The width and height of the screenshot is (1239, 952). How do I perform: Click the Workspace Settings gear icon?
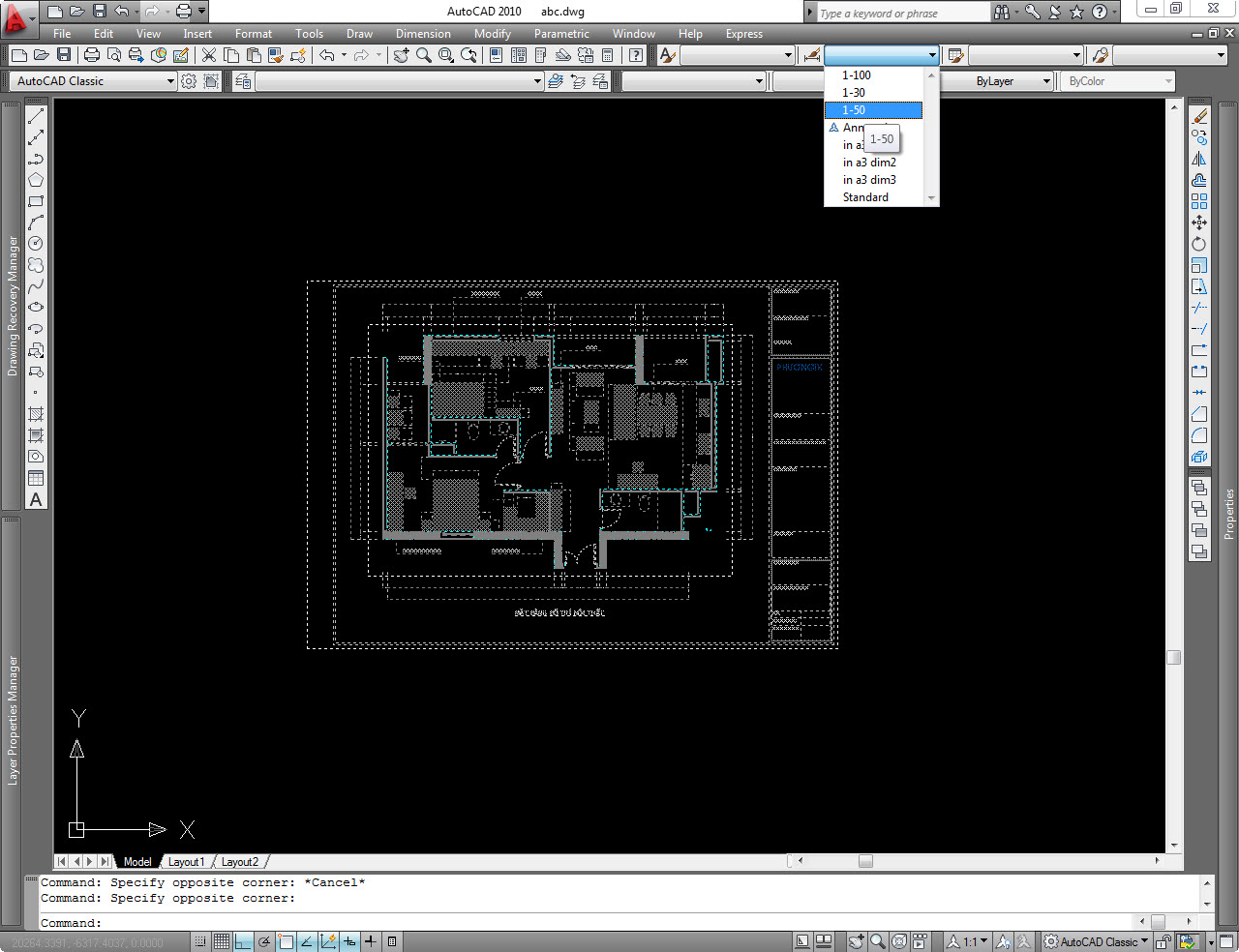pos(189,81)
